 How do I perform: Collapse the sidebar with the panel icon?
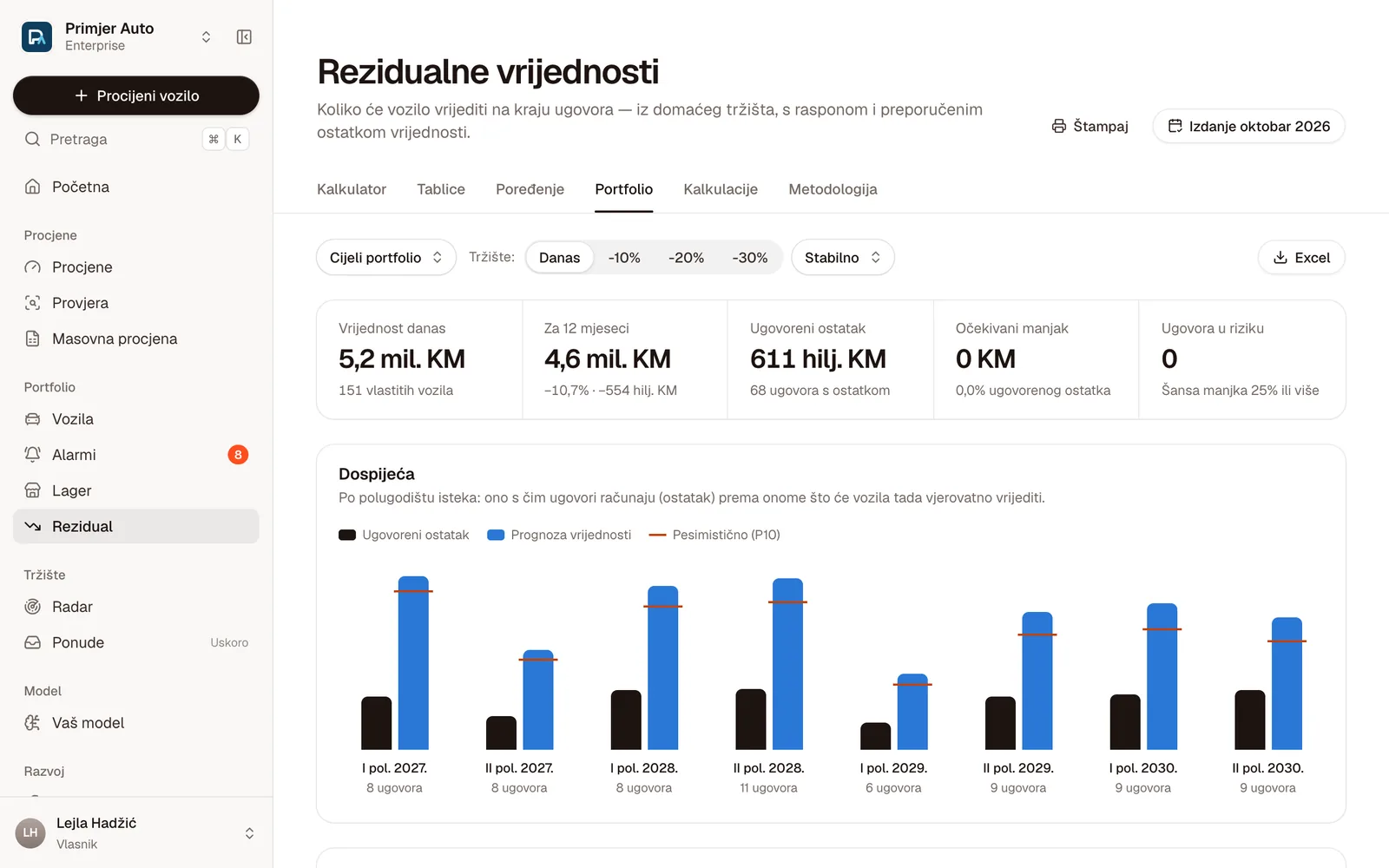244,36
